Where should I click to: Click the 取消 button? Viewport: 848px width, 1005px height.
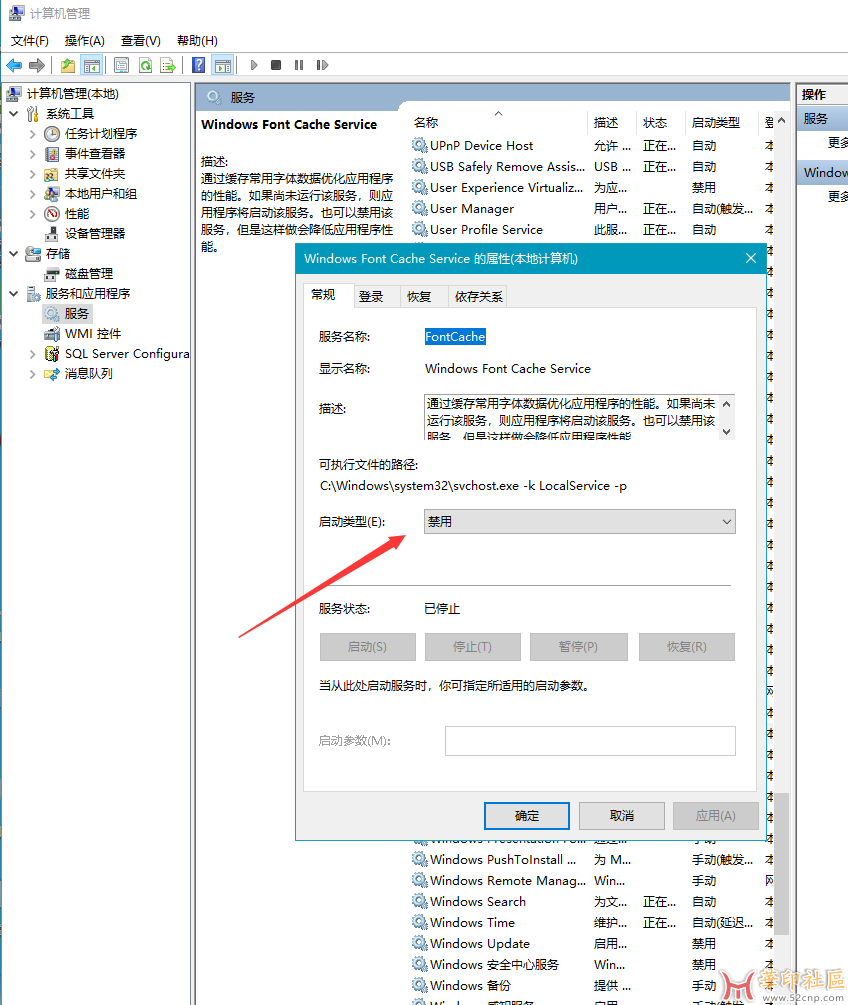622,816
